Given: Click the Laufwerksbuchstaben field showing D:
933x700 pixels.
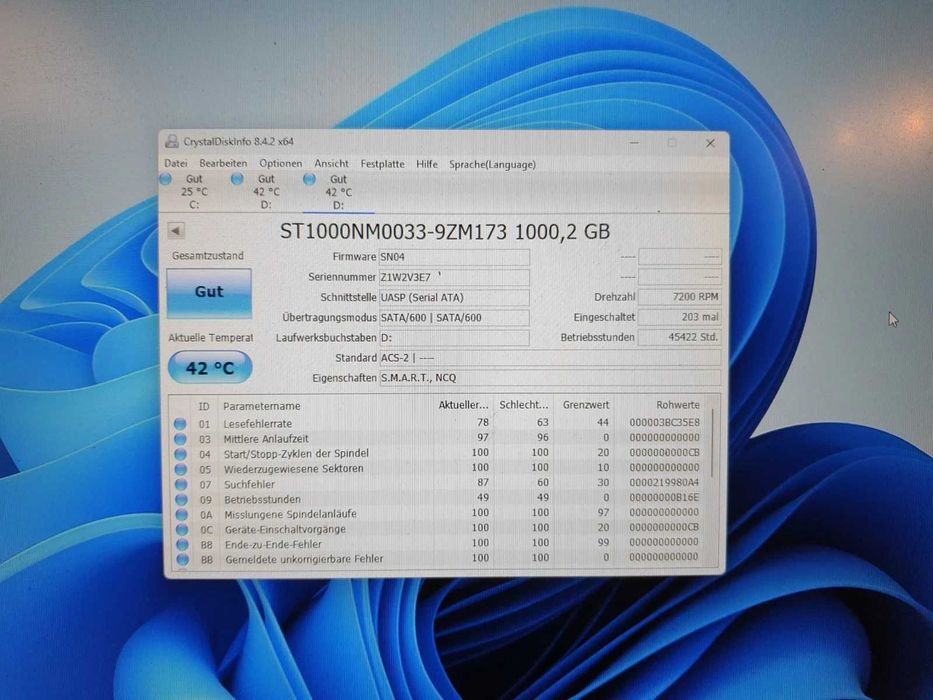Looking at the screenshot, I should click(x=454, y=338).
